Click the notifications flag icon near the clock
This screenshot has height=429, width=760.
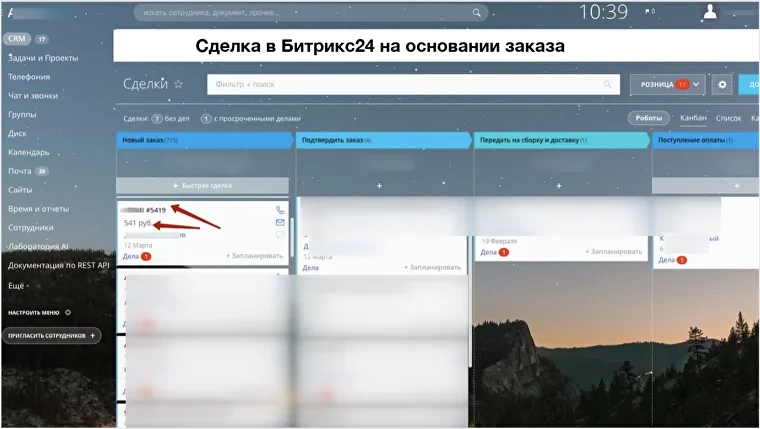click(649, 12)
